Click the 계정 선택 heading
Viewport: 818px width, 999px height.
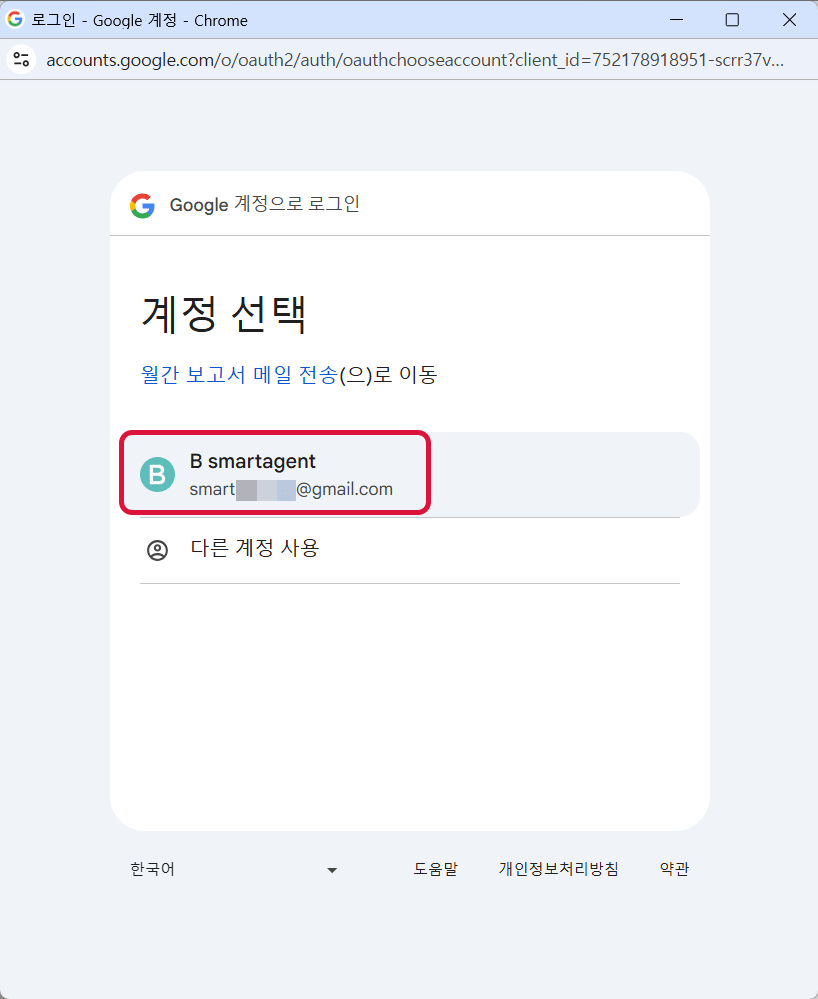(223, 314)
